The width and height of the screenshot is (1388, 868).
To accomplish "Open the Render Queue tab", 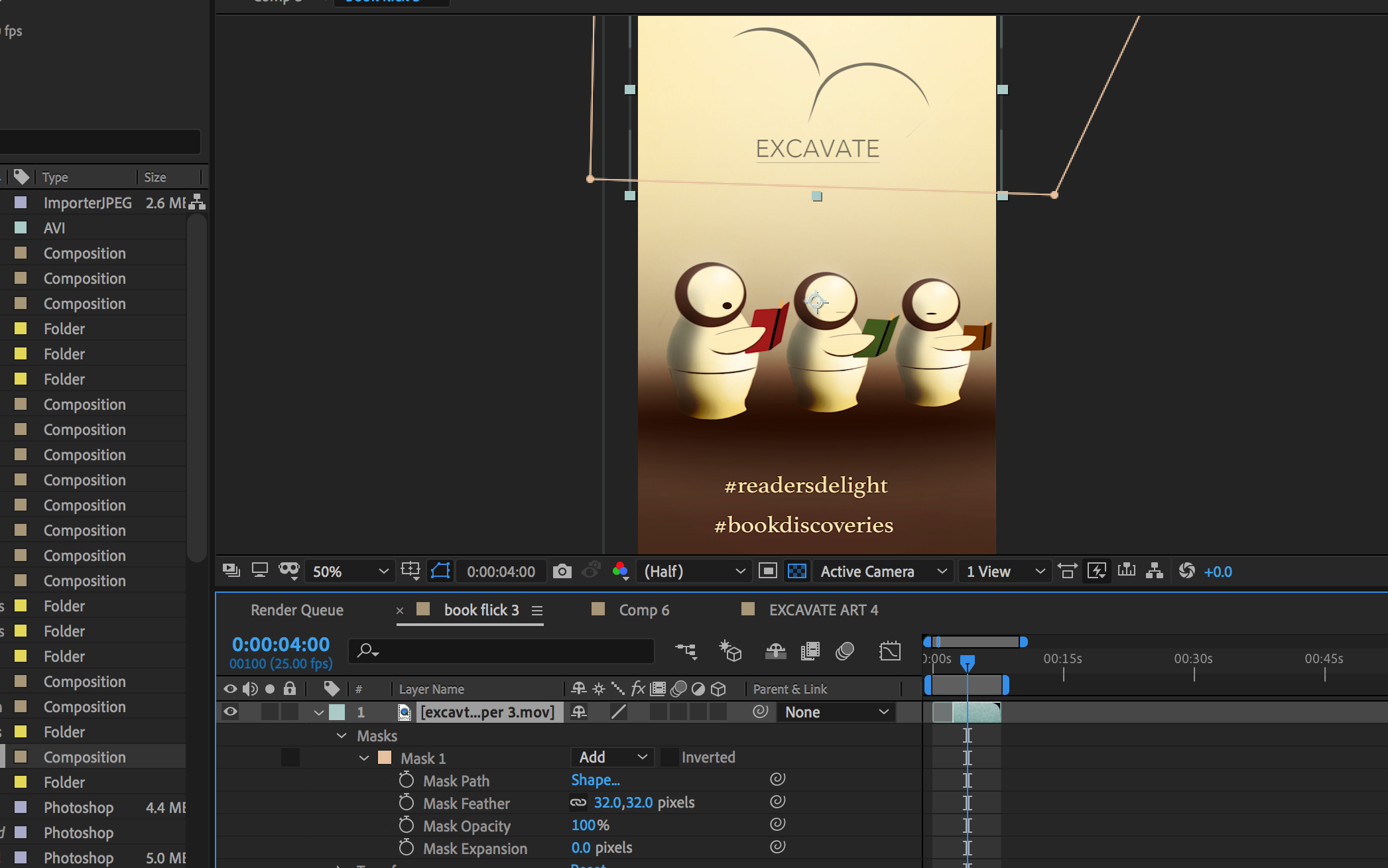I will (x=296, y=610).
